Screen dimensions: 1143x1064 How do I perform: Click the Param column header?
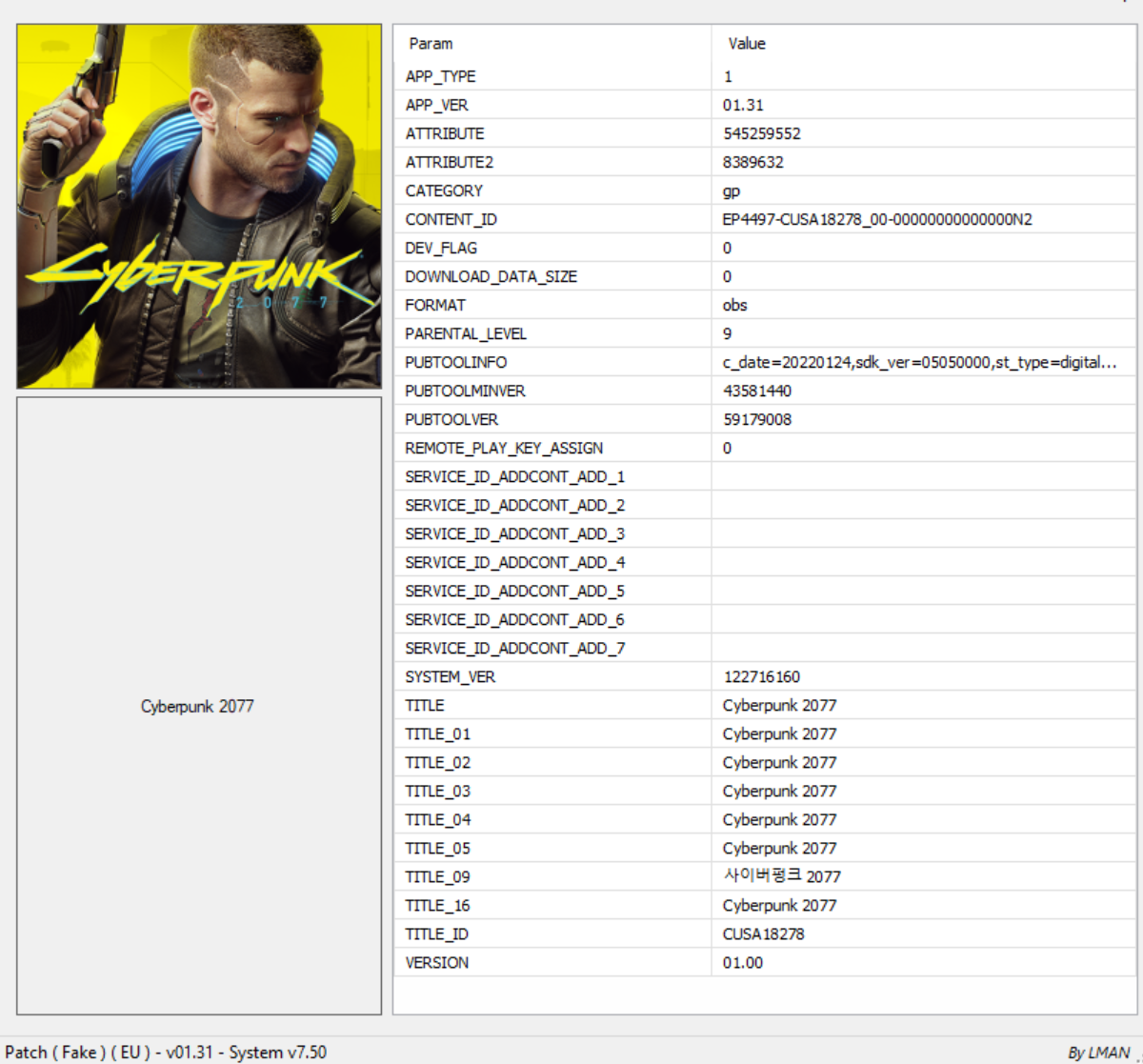[431, 44]
